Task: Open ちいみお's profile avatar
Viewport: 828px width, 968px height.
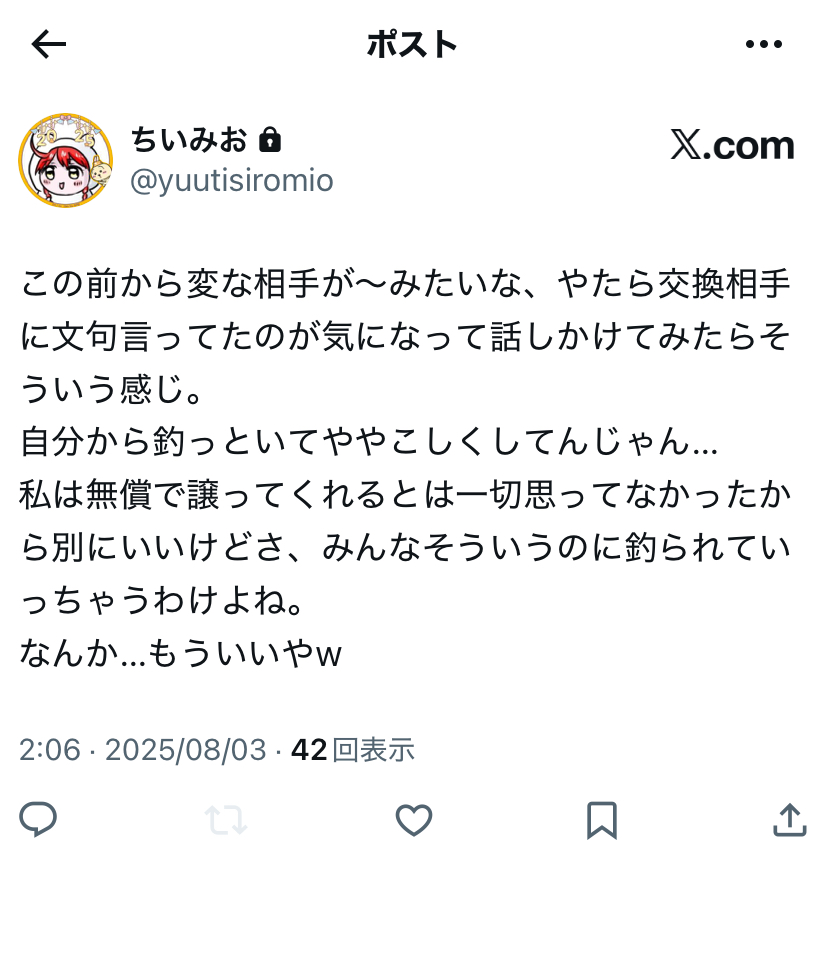Action: [x=65, y=161]
